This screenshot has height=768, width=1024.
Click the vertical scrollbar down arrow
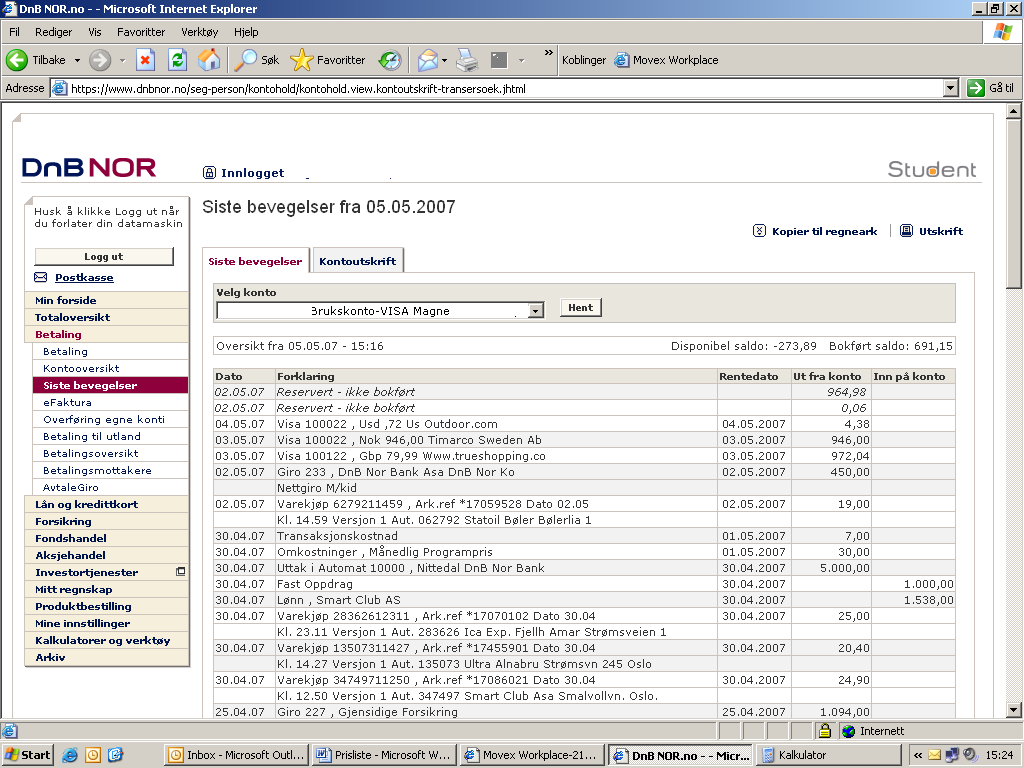coord(1013,710)
